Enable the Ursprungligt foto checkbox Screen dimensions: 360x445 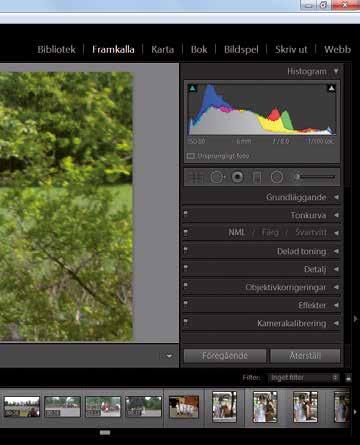click(x=190, y=156)
